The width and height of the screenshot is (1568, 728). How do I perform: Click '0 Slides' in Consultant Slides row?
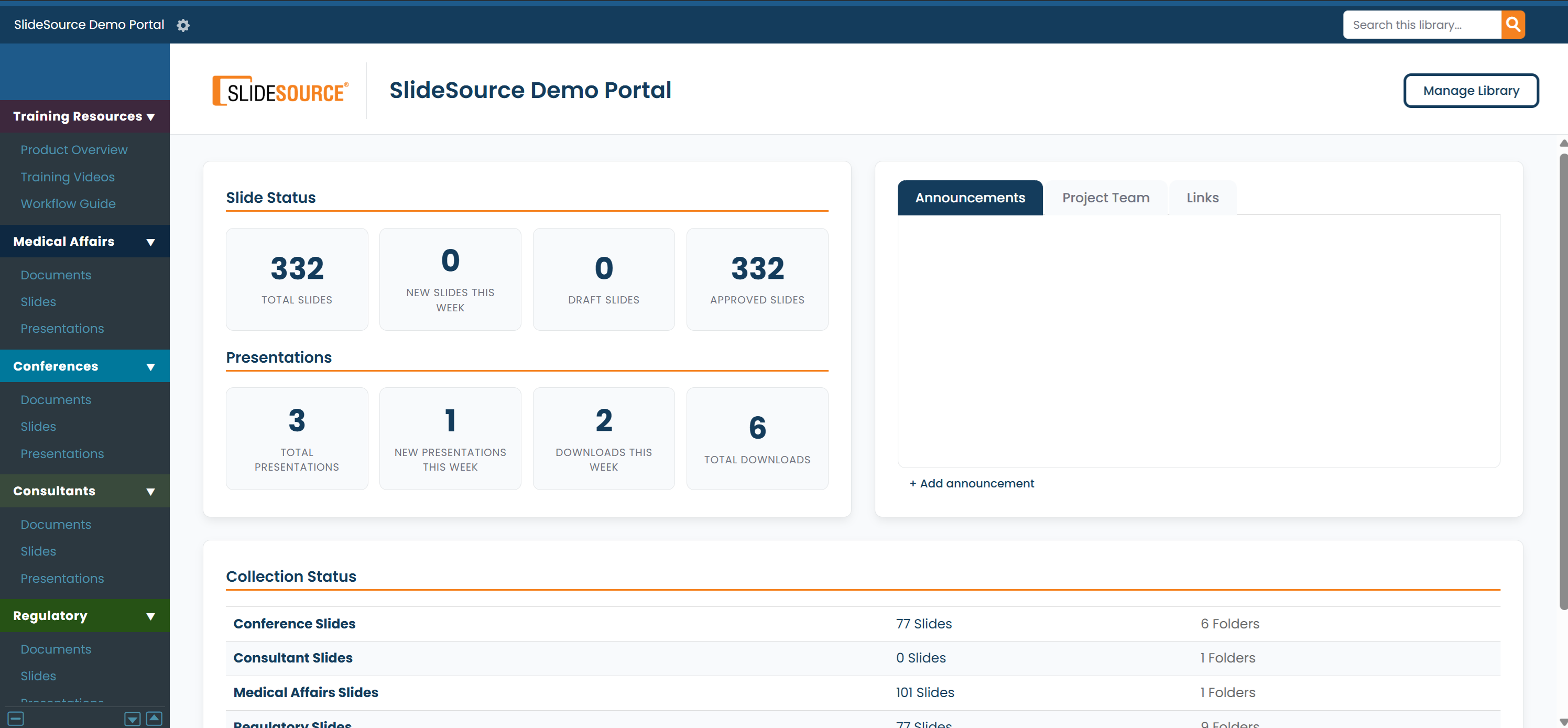[921, 658]
